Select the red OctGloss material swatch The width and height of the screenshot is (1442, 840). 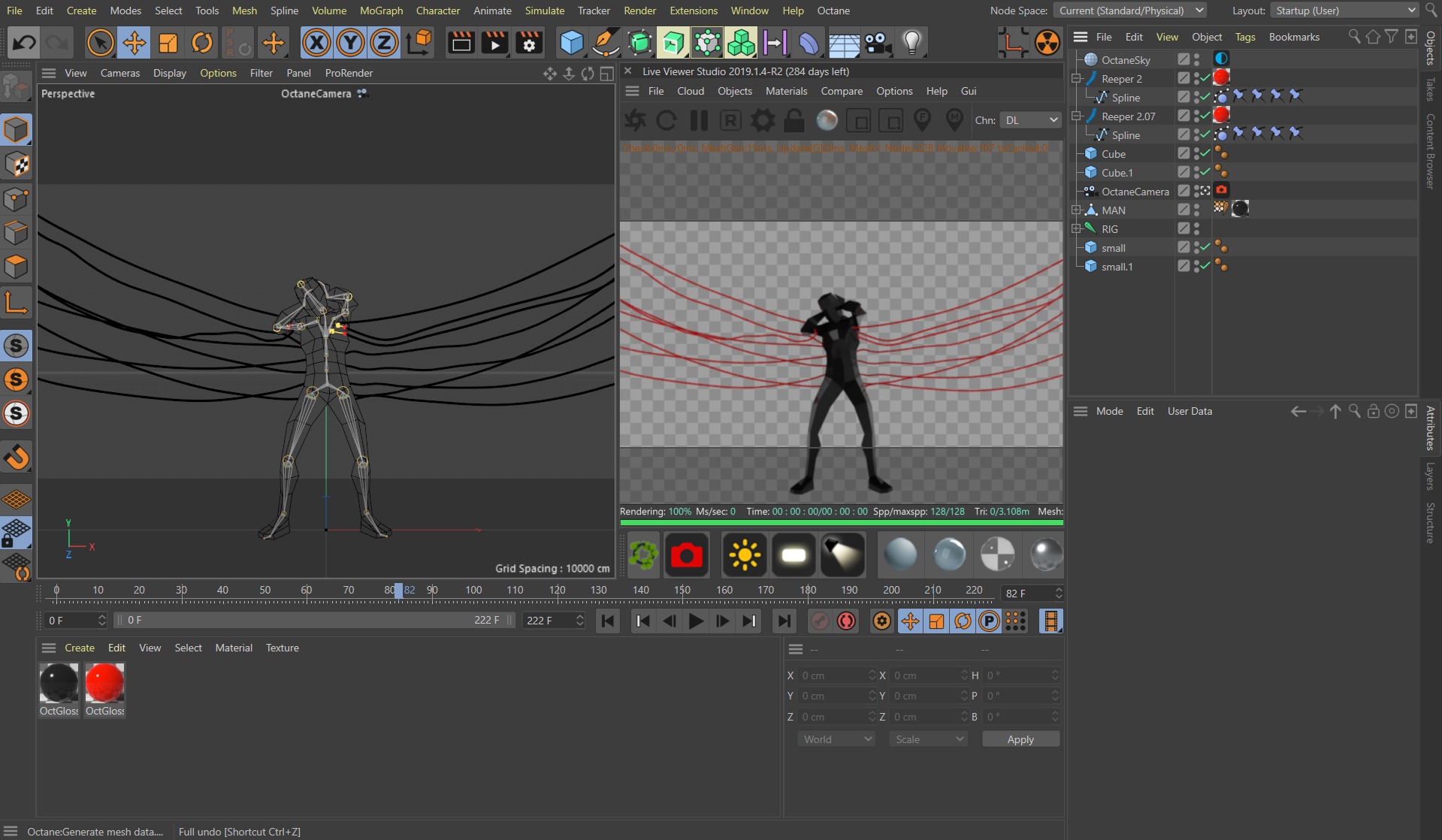(104, 683)
